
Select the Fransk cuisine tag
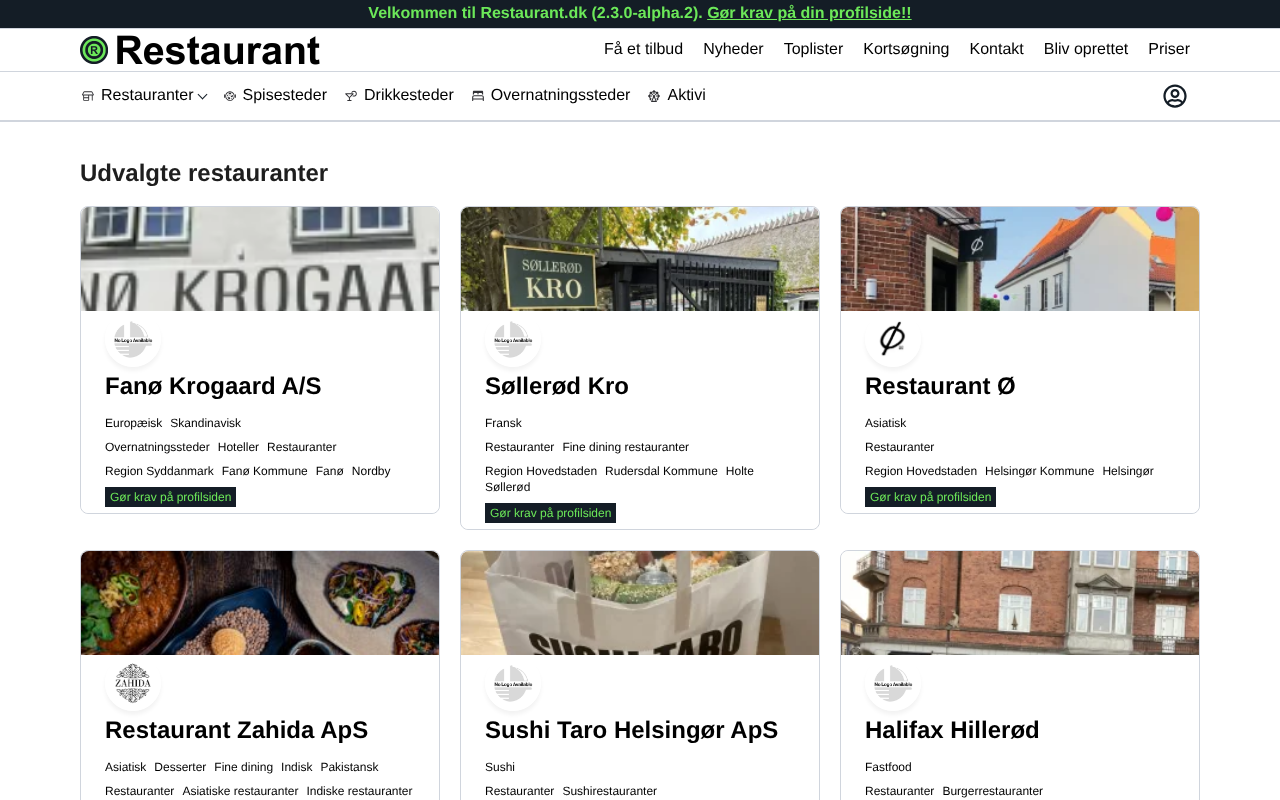click(x=503, y=423)
